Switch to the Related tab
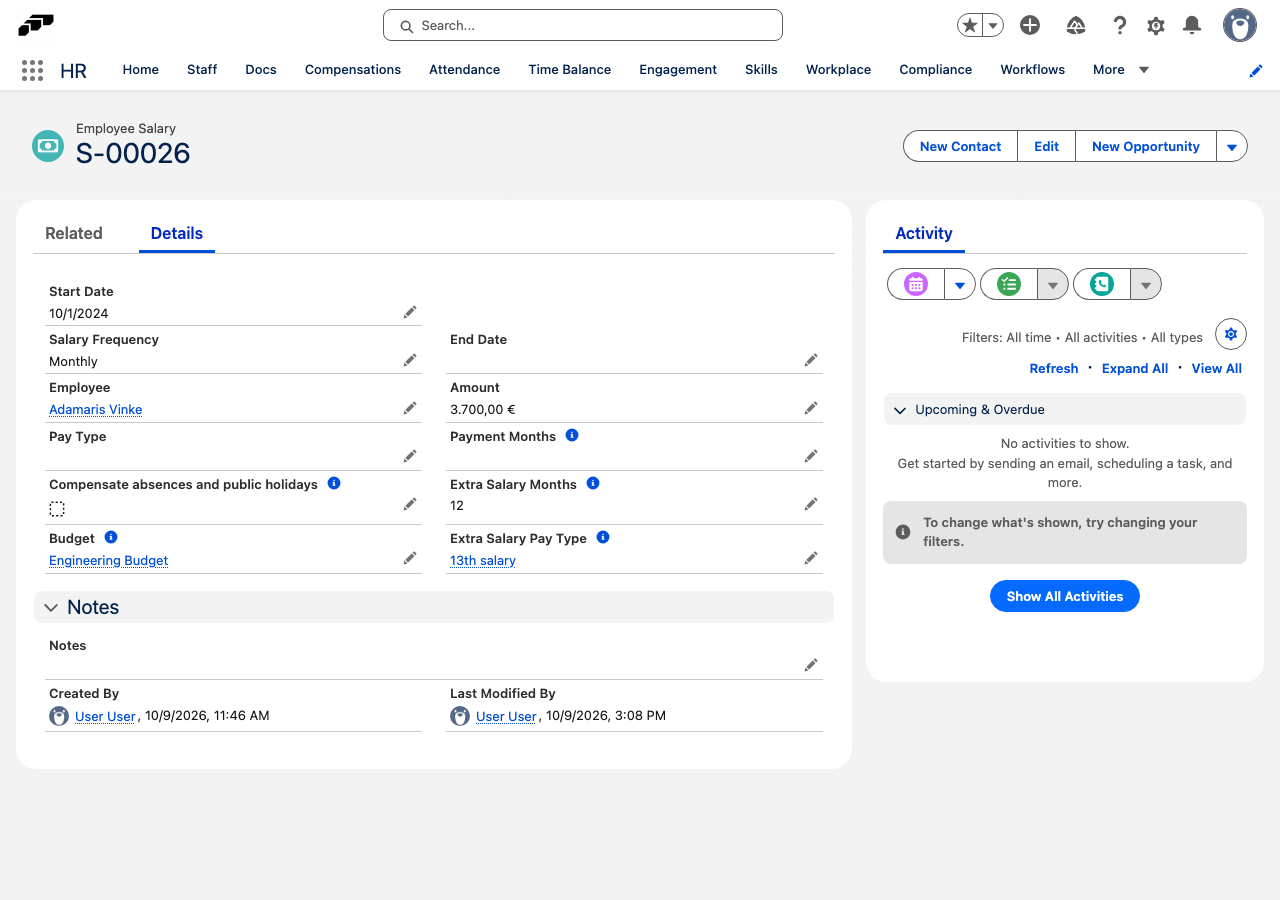 tap(74, 233)
